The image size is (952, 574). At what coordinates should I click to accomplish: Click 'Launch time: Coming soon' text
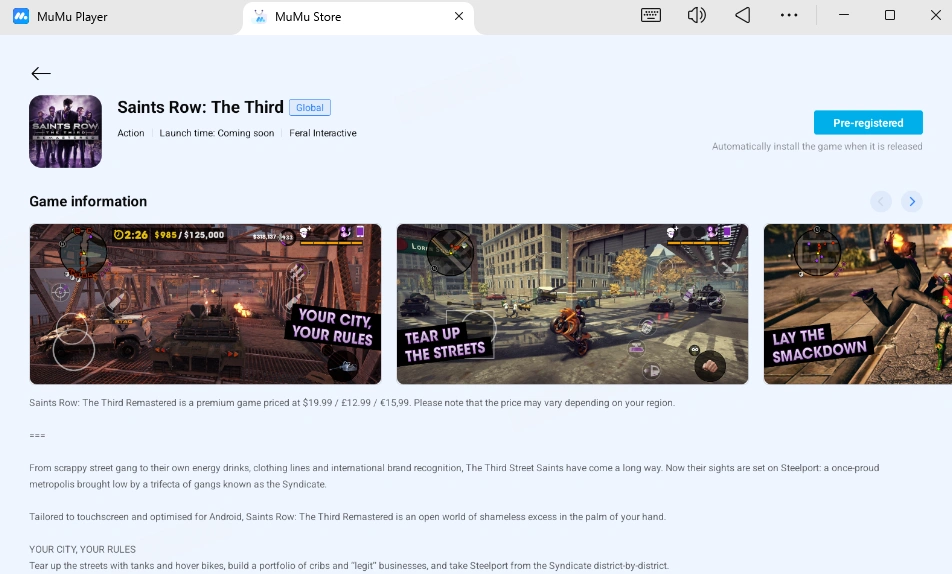coord(217,133)
